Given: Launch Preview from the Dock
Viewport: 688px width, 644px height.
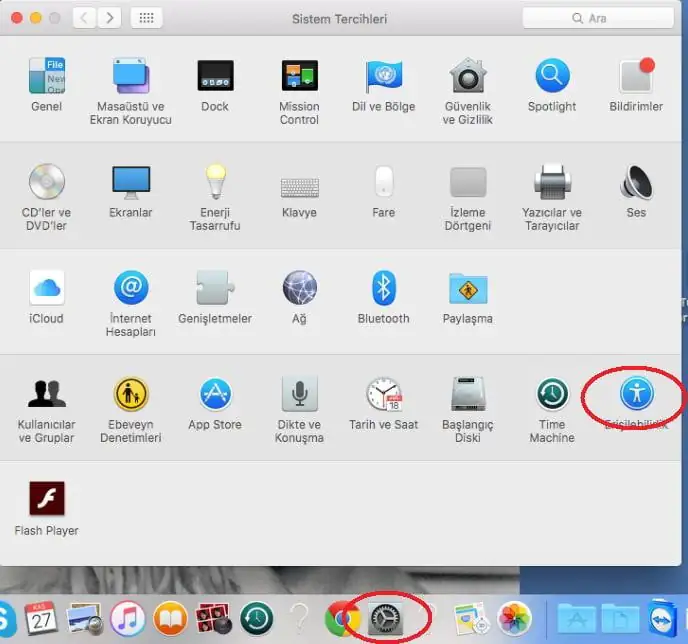Looking at the screenshot, I should (84, 619).
